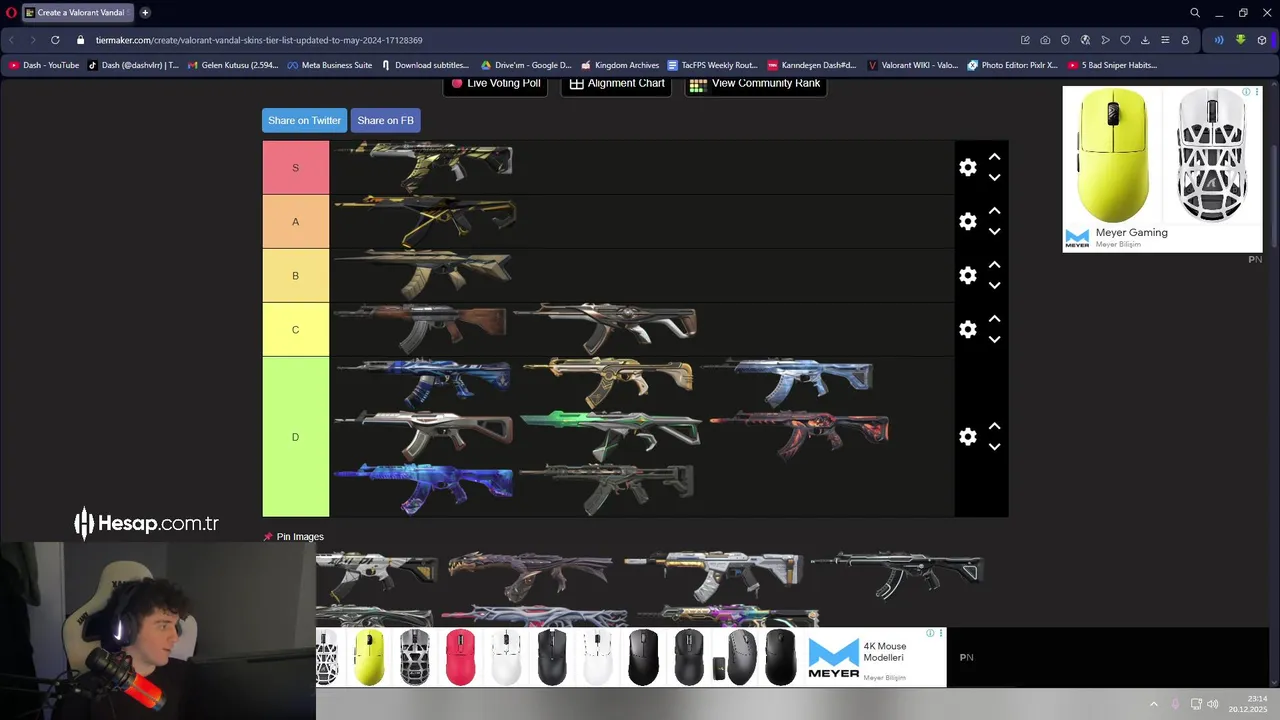The image size is (1280, 720).
Task: Move D tier row up arrow
Action: coord(994,426)
